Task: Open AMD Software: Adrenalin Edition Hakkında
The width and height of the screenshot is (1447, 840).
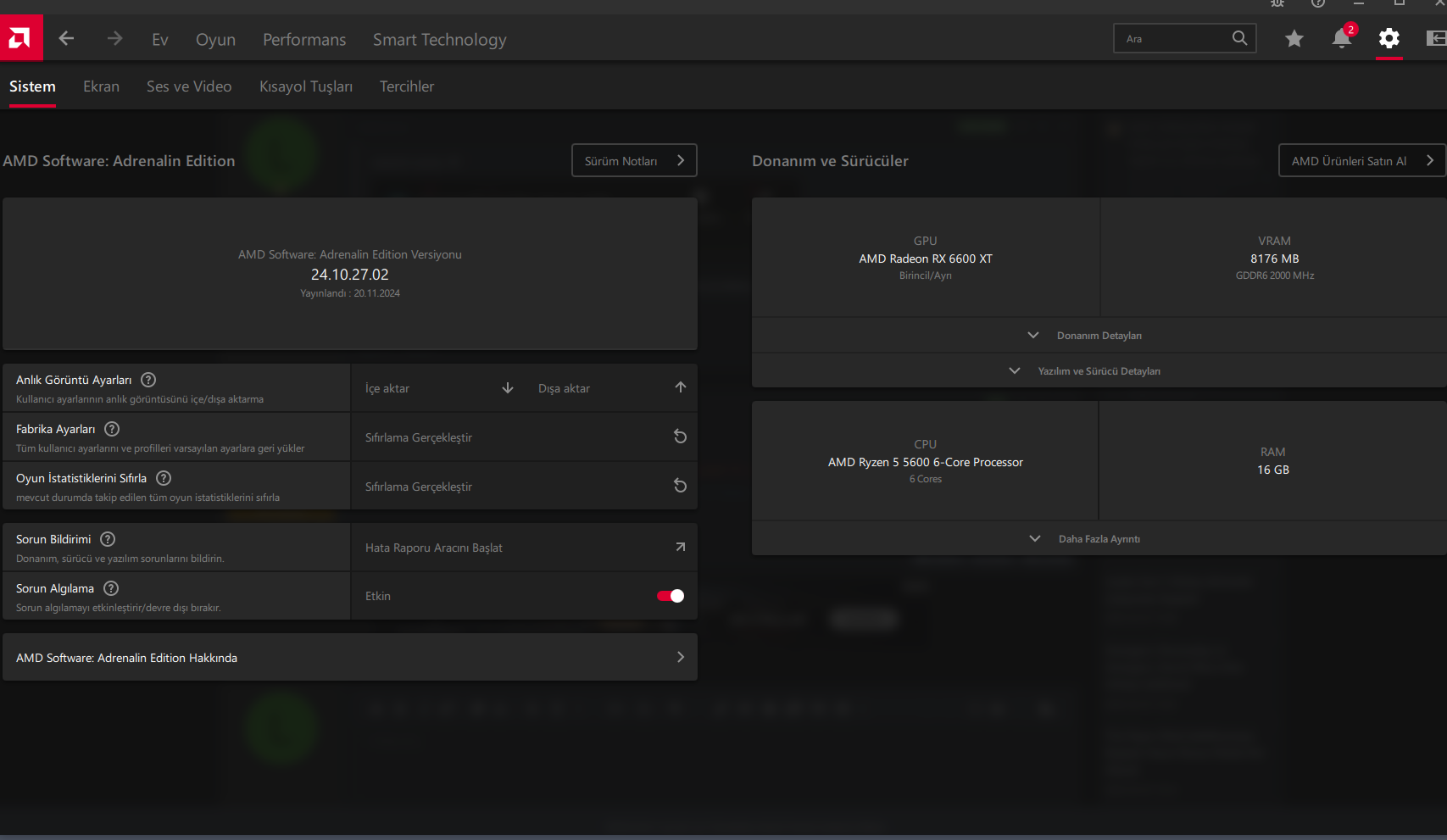Action: (350, 657)
